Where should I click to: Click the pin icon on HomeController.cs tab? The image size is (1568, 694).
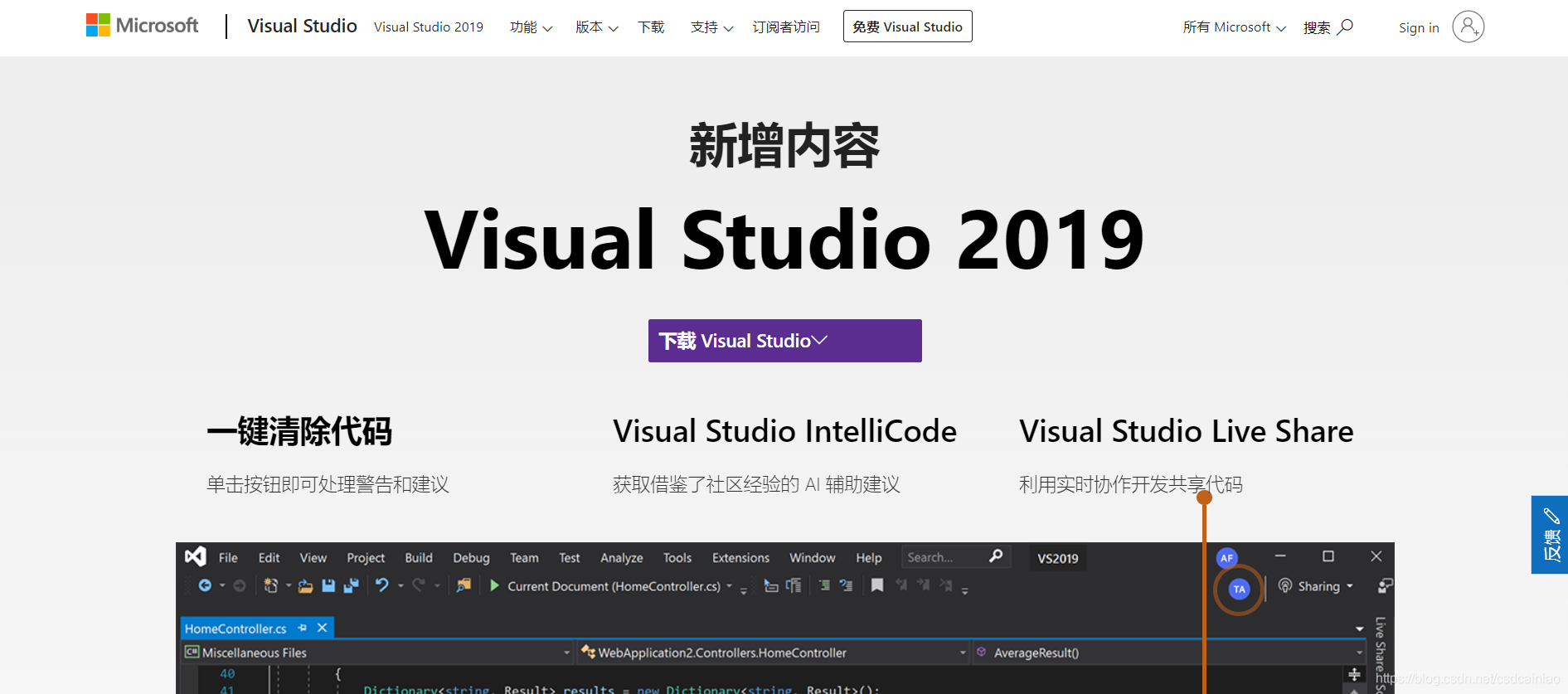pyautogui.click(x=303, y=628)
